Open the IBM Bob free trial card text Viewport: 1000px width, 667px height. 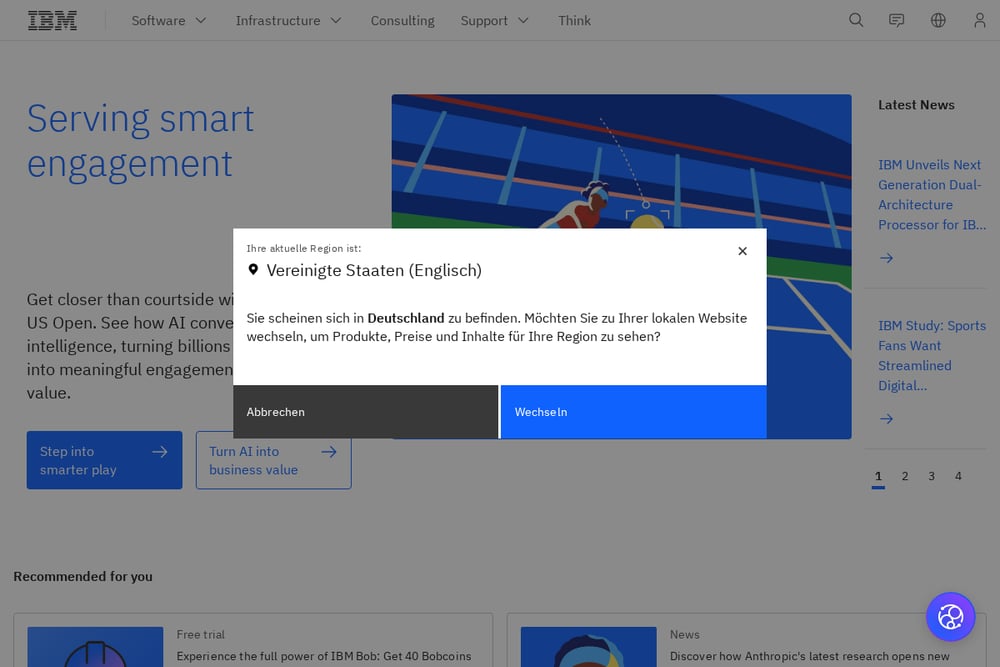click(324, 656)
